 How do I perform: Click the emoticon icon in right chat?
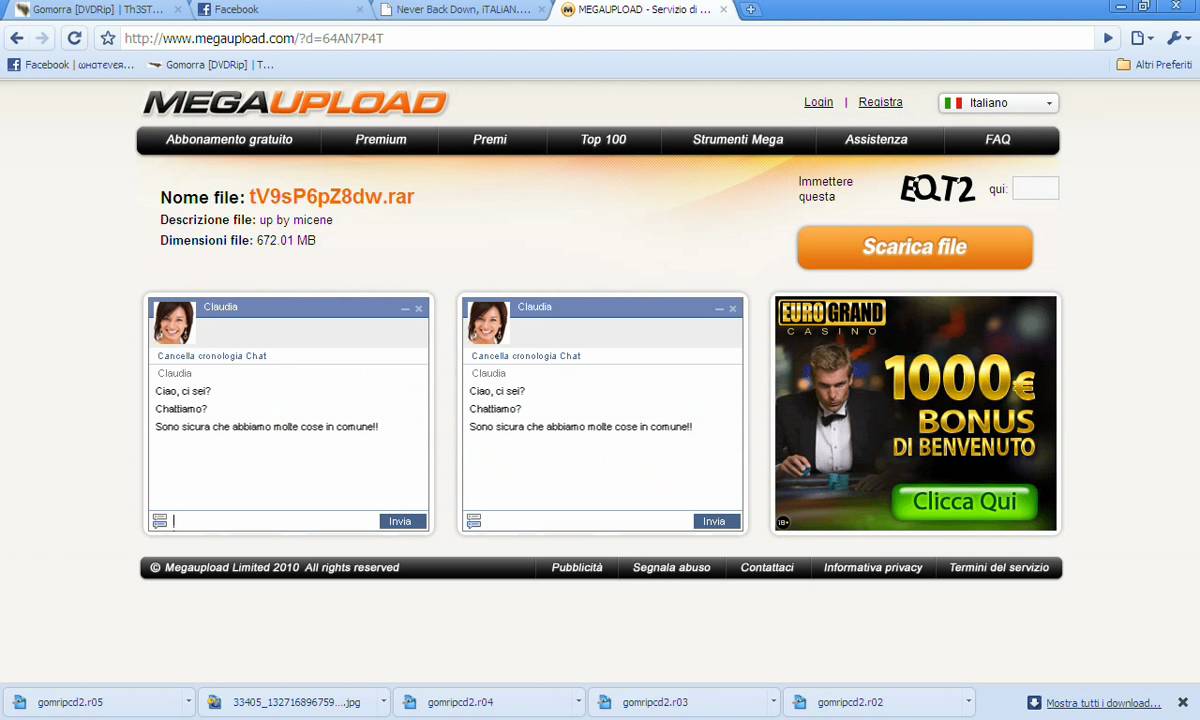(474, 521)
